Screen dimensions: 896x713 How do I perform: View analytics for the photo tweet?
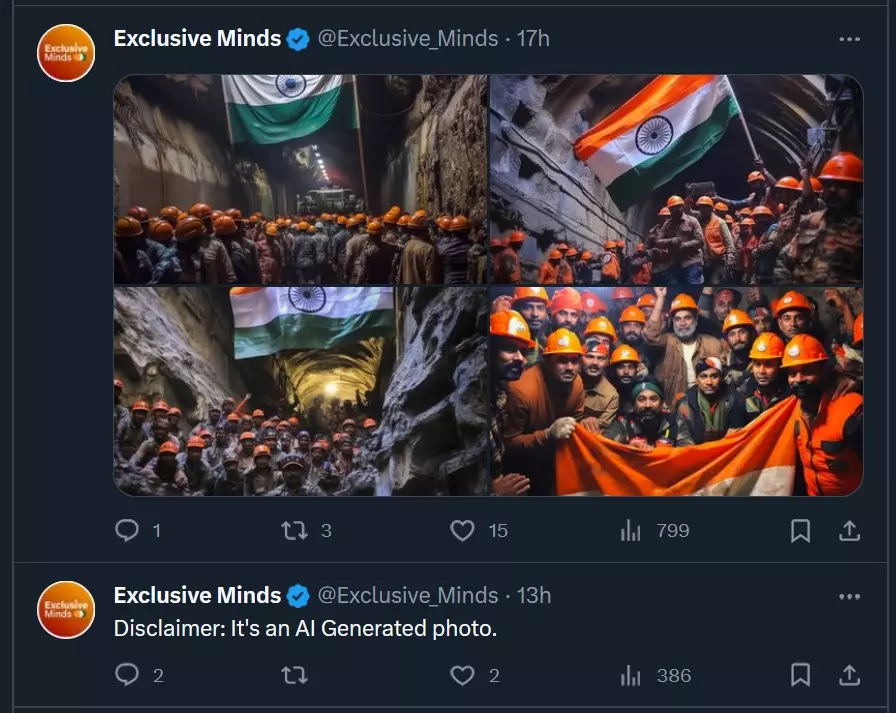(x=632, y=530)
